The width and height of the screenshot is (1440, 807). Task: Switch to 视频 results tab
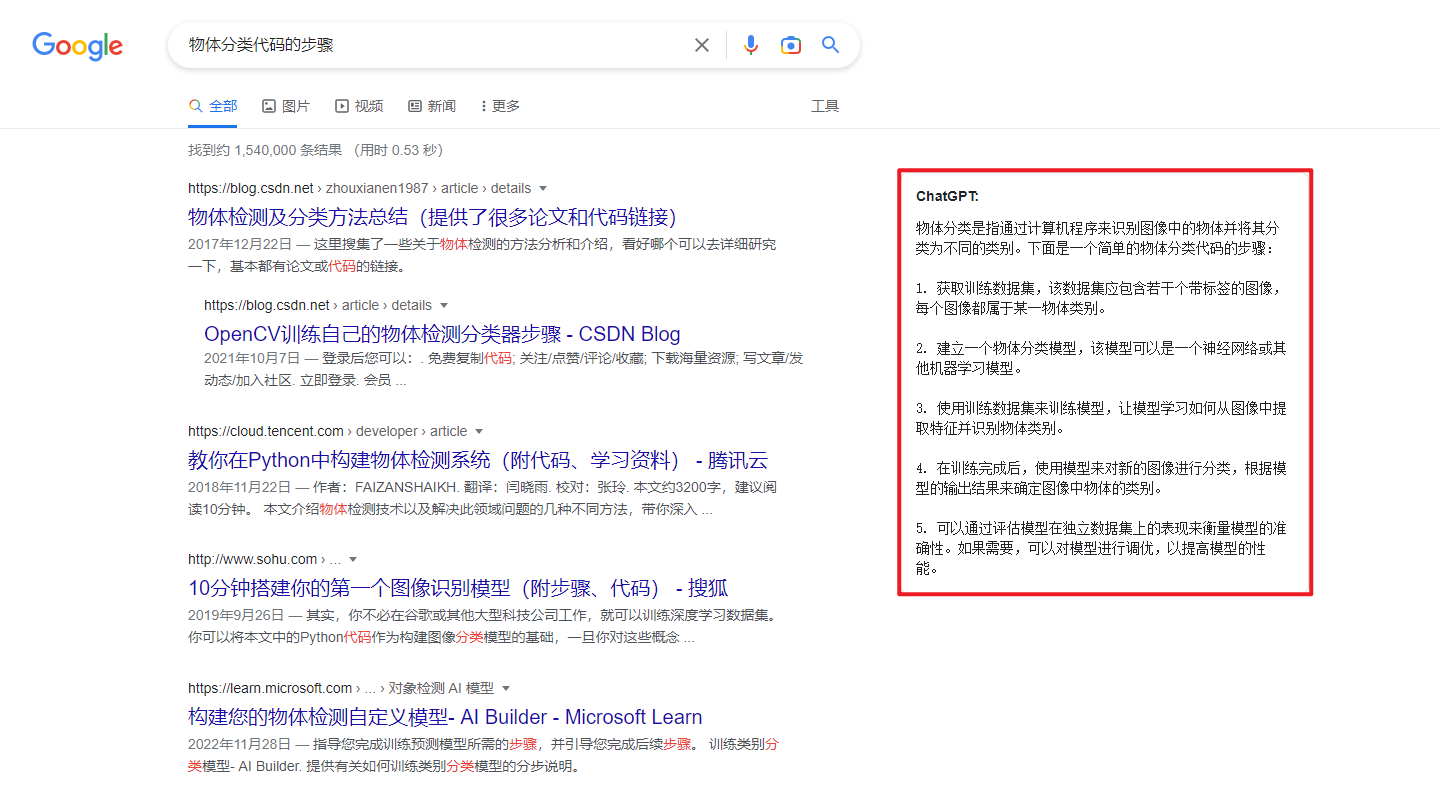359,106
